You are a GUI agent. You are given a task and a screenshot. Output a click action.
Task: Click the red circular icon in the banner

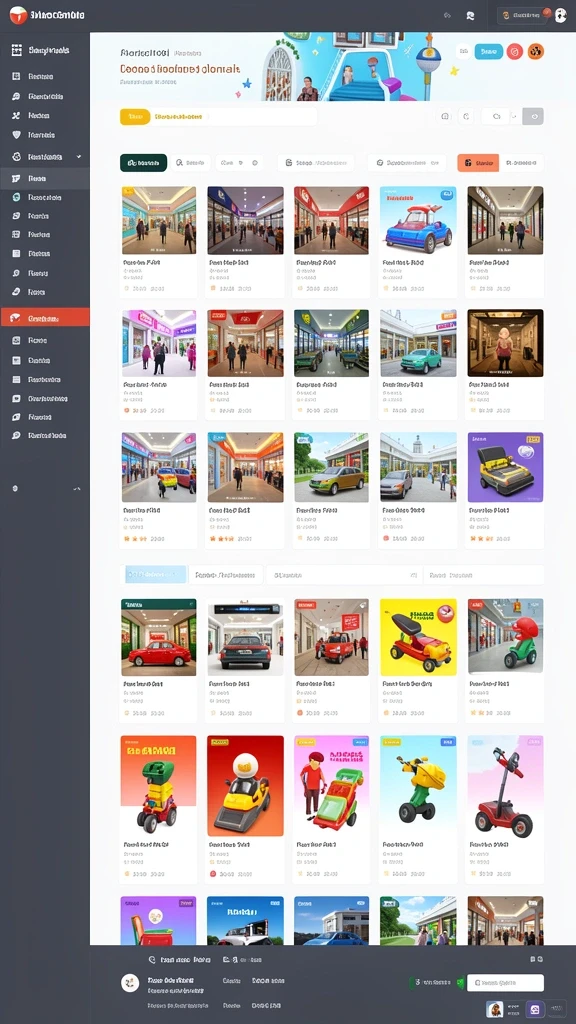click(x=515, y=52)
